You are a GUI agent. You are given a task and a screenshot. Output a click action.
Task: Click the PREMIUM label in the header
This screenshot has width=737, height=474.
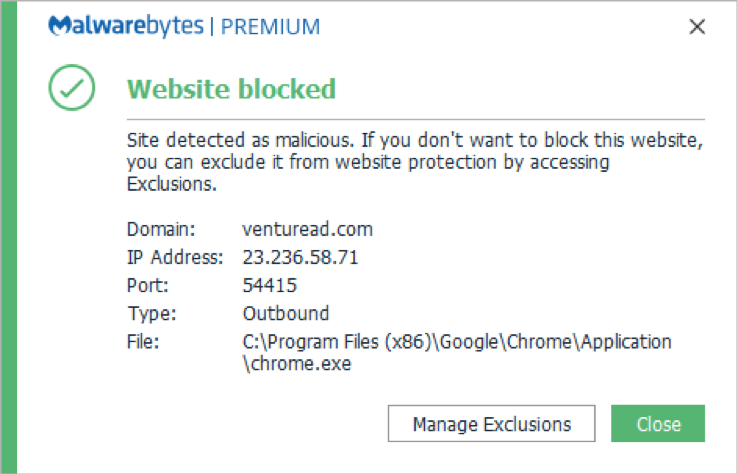[270, 27]
